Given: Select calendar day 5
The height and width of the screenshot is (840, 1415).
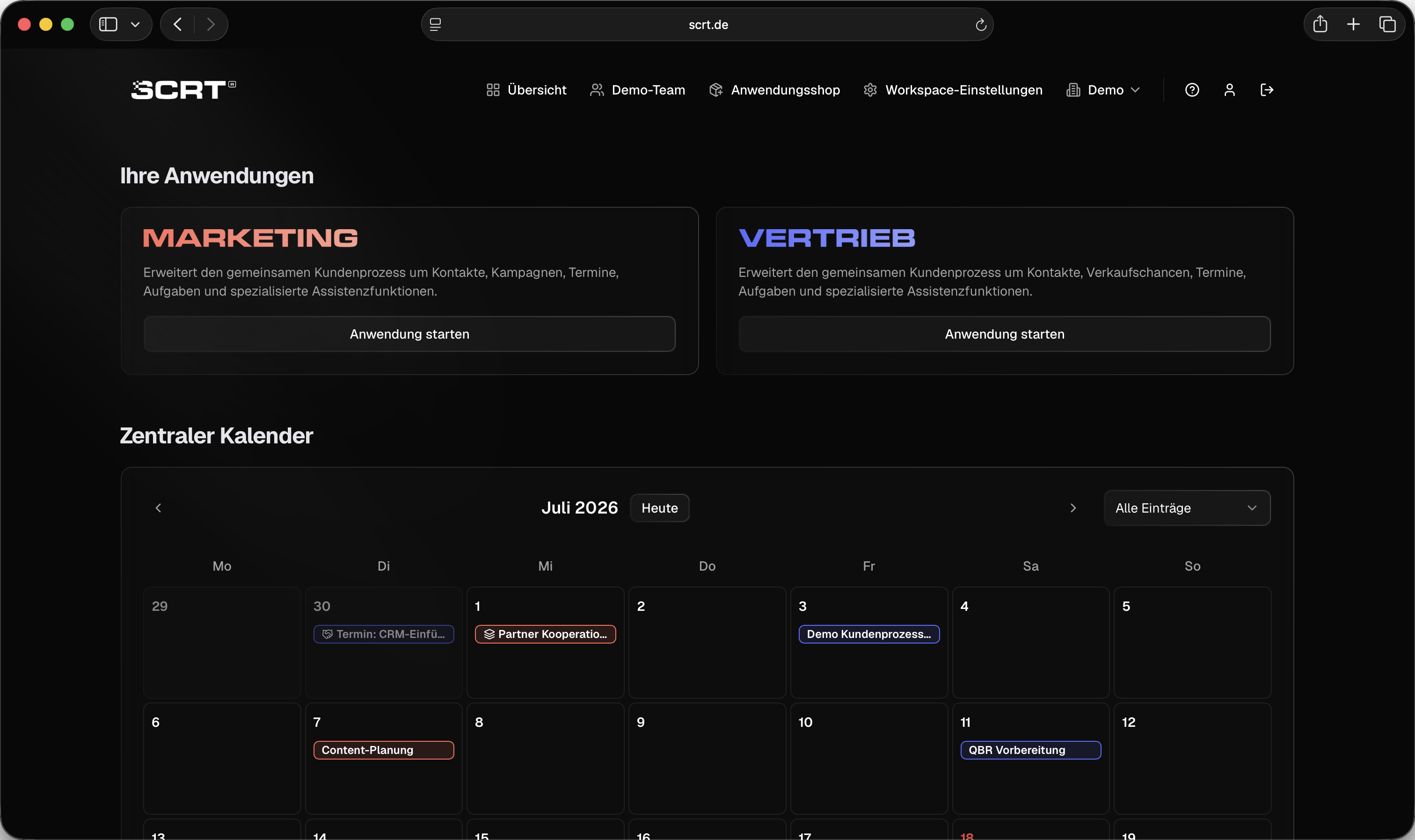Looking at the screenshot, I should tap(1192, 643).
